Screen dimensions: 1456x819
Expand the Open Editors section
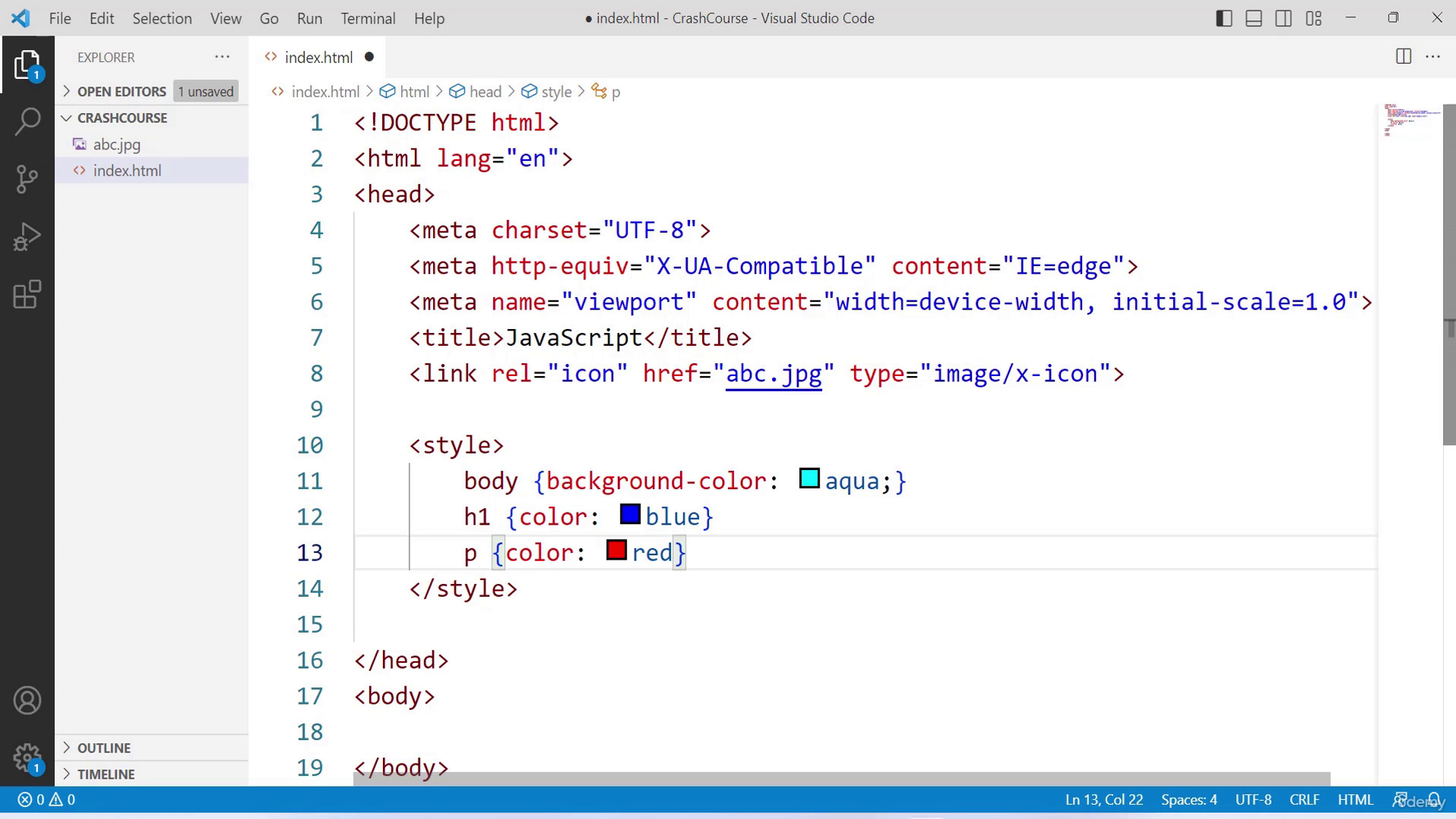click(67, 91)
